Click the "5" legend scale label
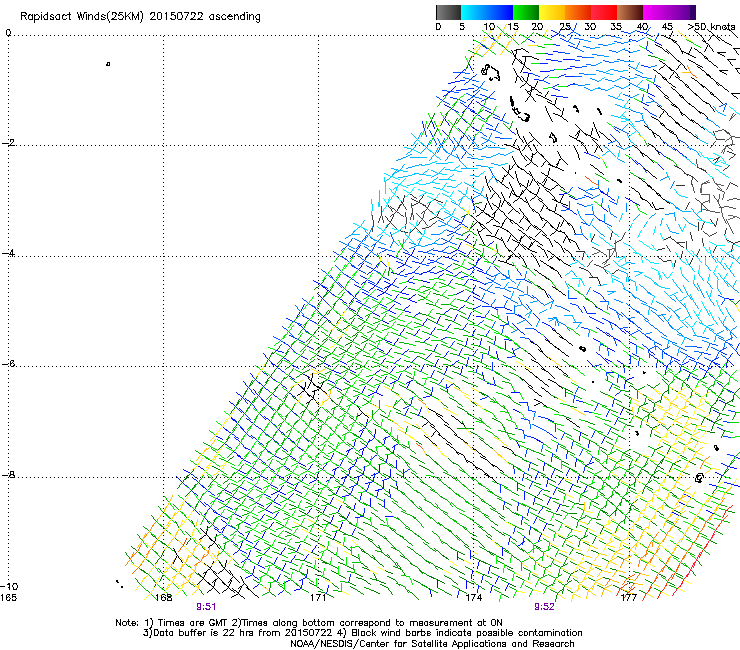This screenshot has width=740, height=650. point(462,27)
